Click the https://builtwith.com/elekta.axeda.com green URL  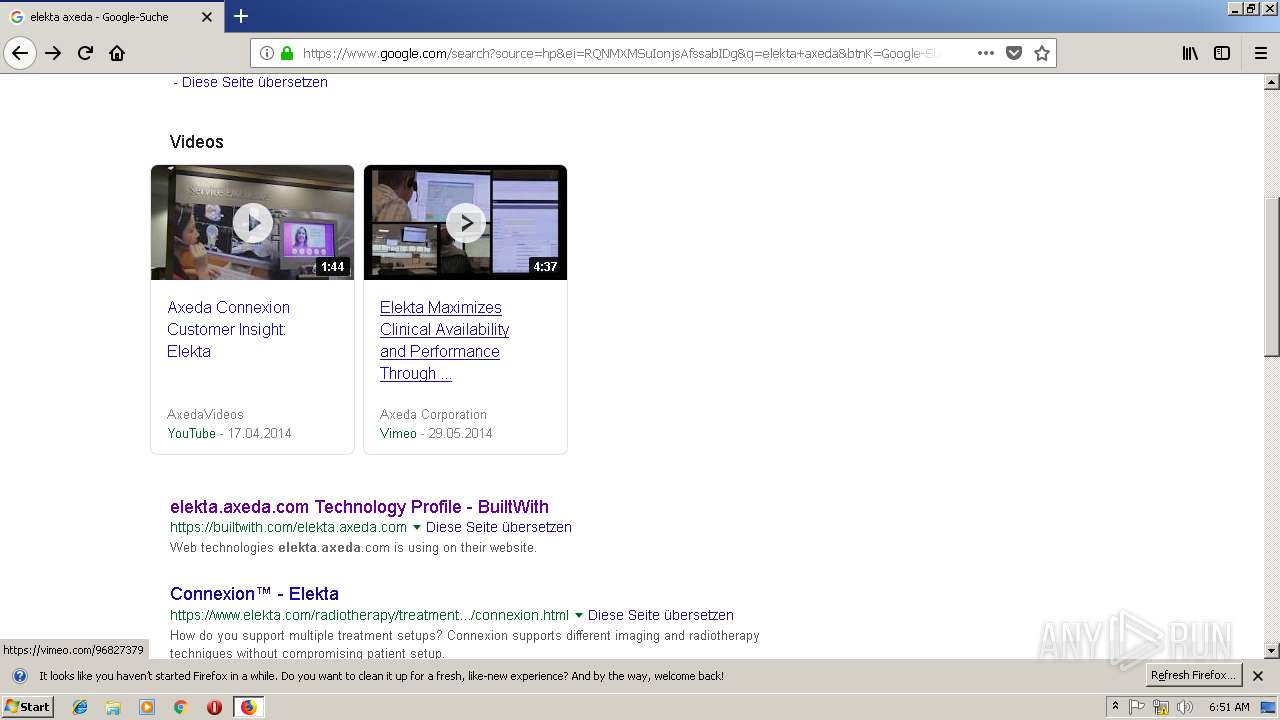tap(288, 527)
